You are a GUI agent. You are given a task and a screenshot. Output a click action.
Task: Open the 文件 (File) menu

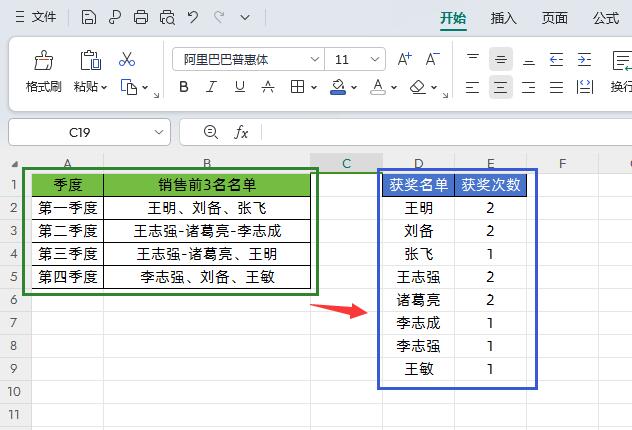(x=35, y=17)
